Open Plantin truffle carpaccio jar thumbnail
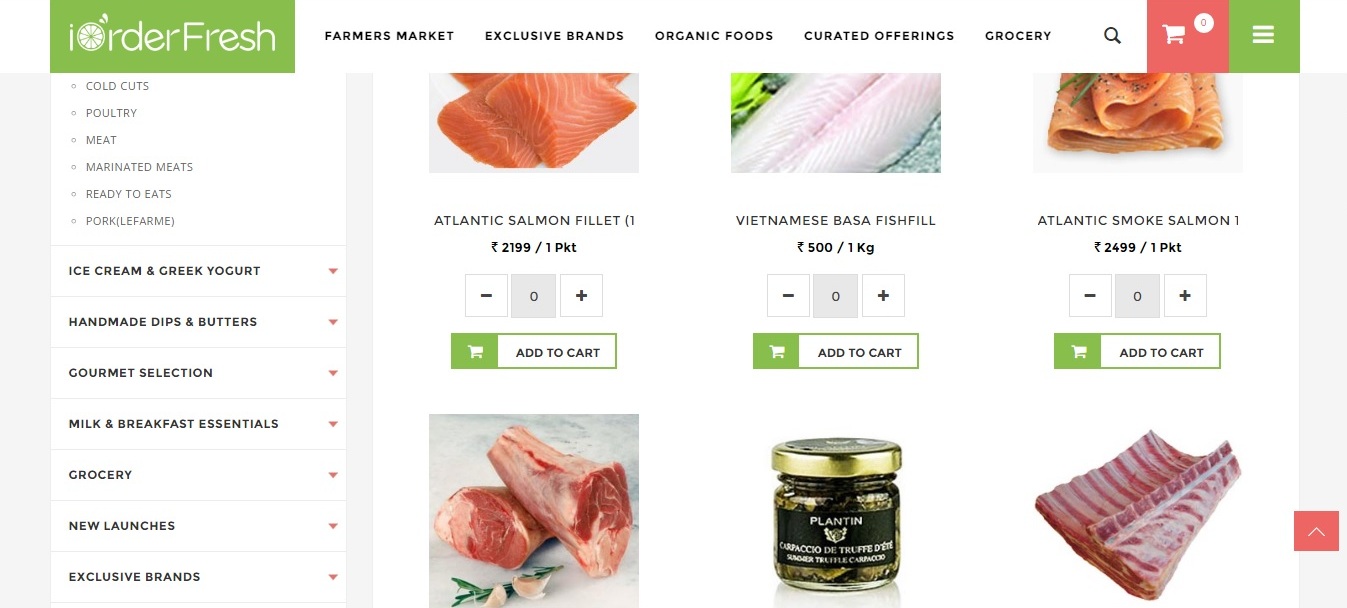This screenshot has height=608, width=1347. (x=836, y=511)
